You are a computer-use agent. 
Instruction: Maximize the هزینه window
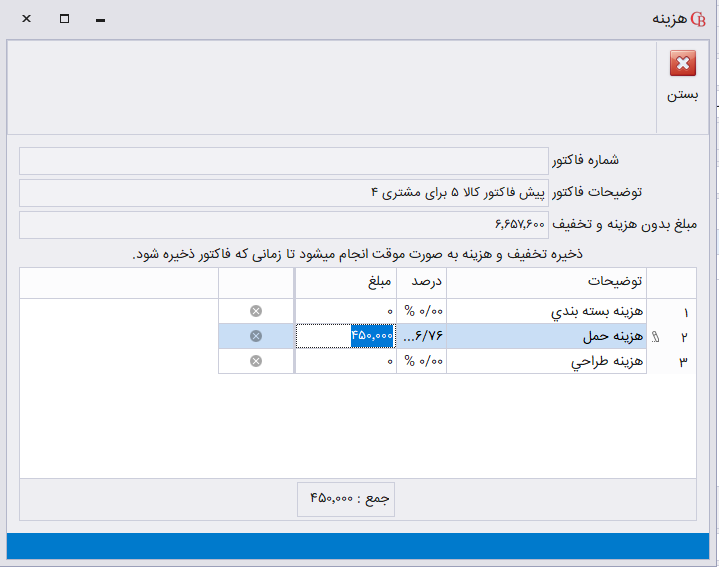(65, 19)
